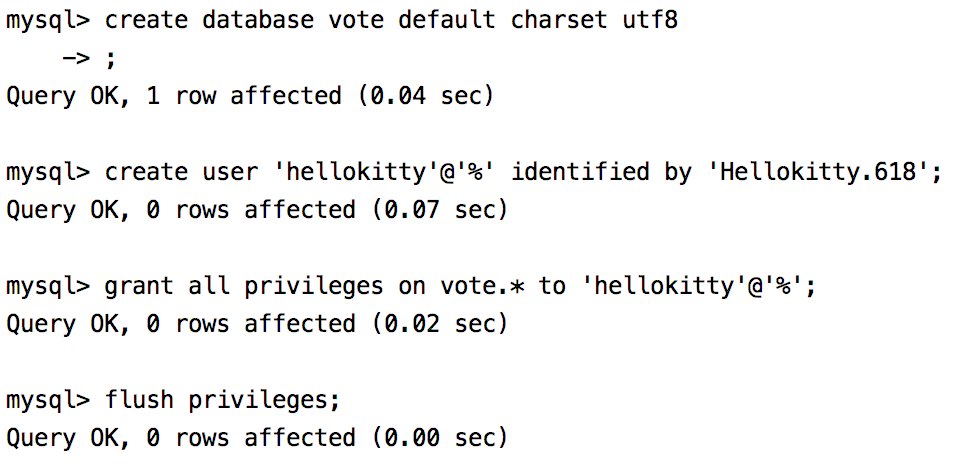Click the 'mysql>' prompt before 'create database'
The width and height of the screenshot is (974, 468).
(x=48, y=21)
